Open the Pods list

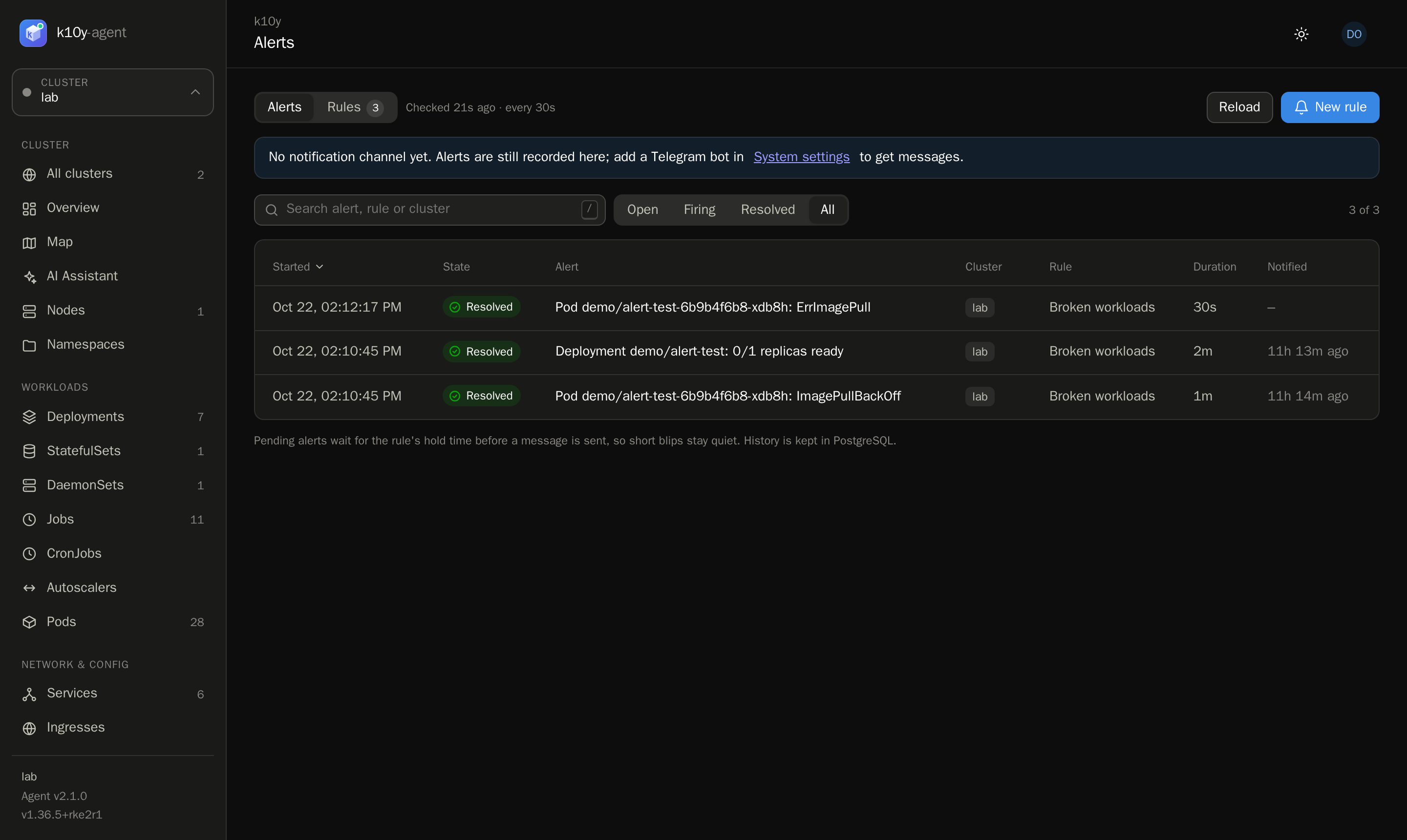pos(113,622)
